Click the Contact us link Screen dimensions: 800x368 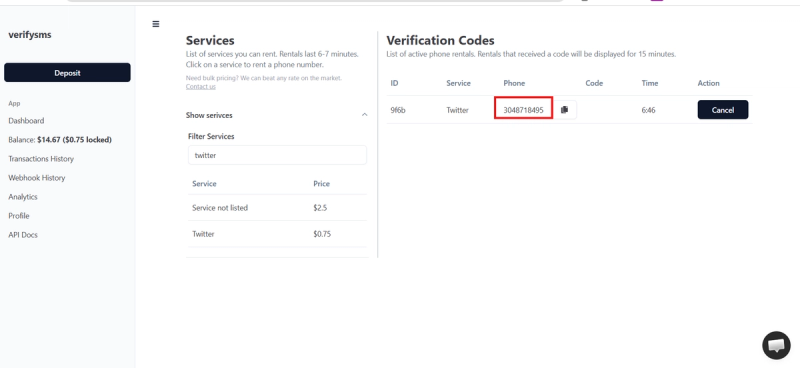click(201, 86)
